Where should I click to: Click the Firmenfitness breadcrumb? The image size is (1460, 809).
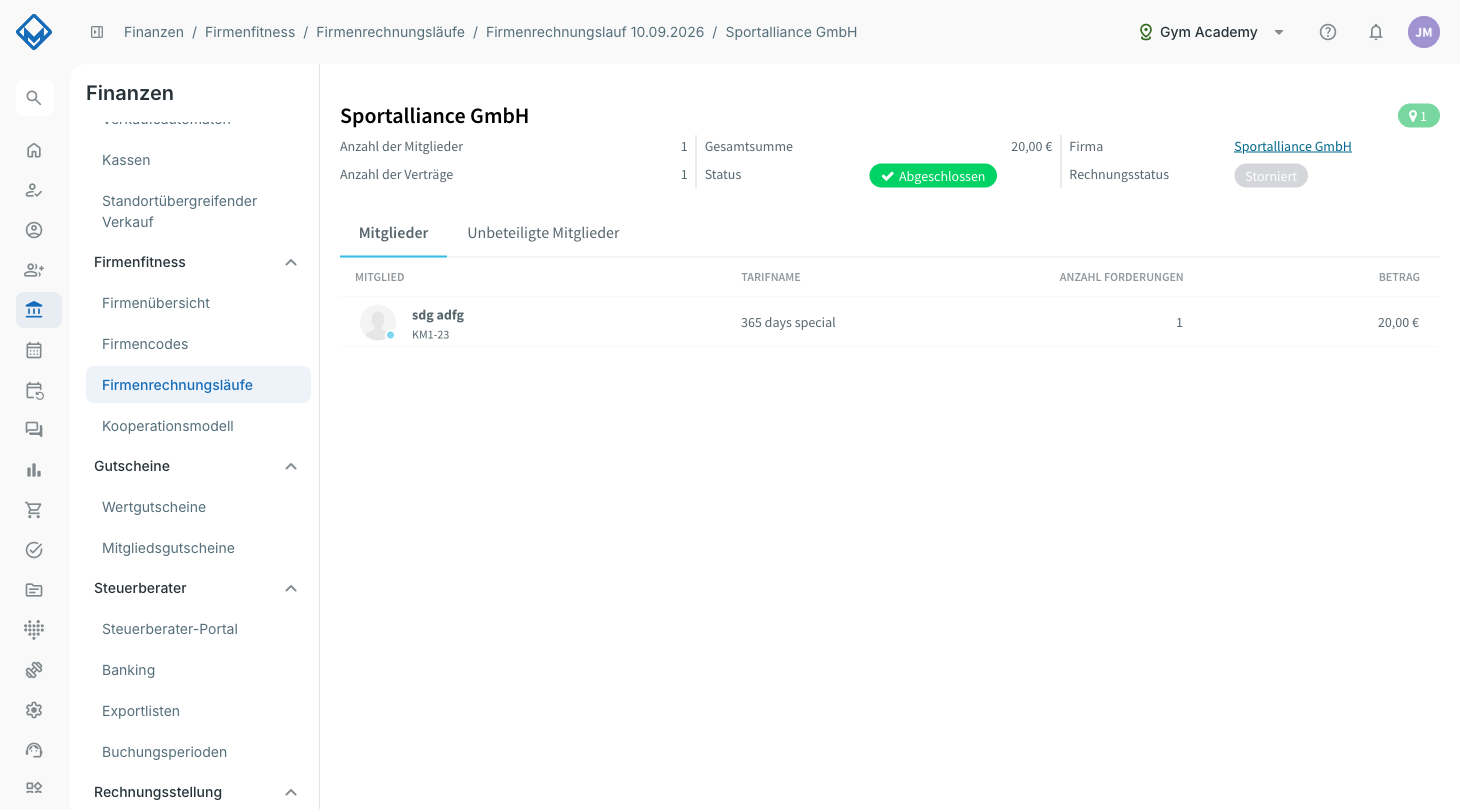(x=250, y=32)
